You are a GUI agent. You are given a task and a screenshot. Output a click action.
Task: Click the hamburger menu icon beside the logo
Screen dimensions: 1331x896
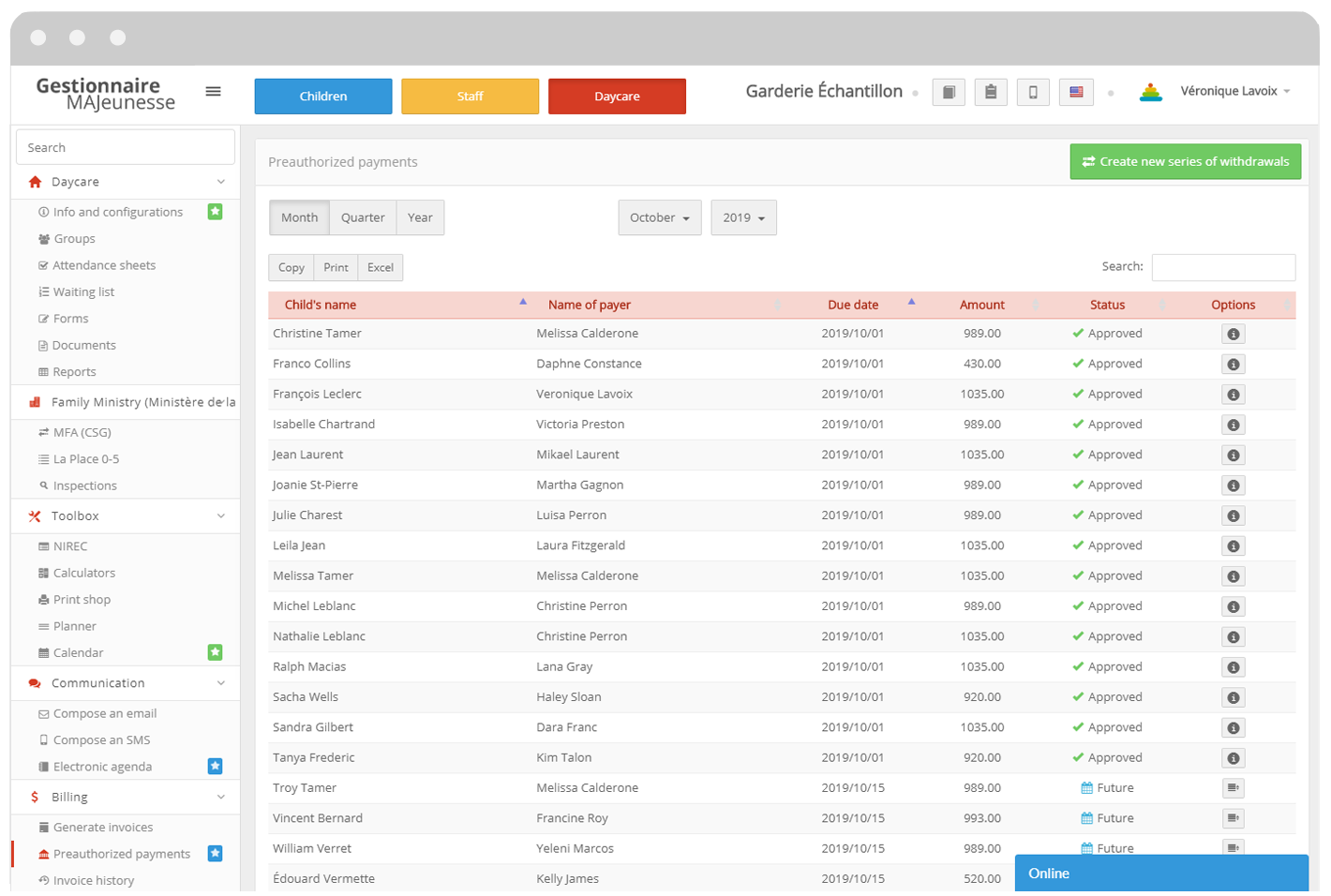tap(213, 92)
